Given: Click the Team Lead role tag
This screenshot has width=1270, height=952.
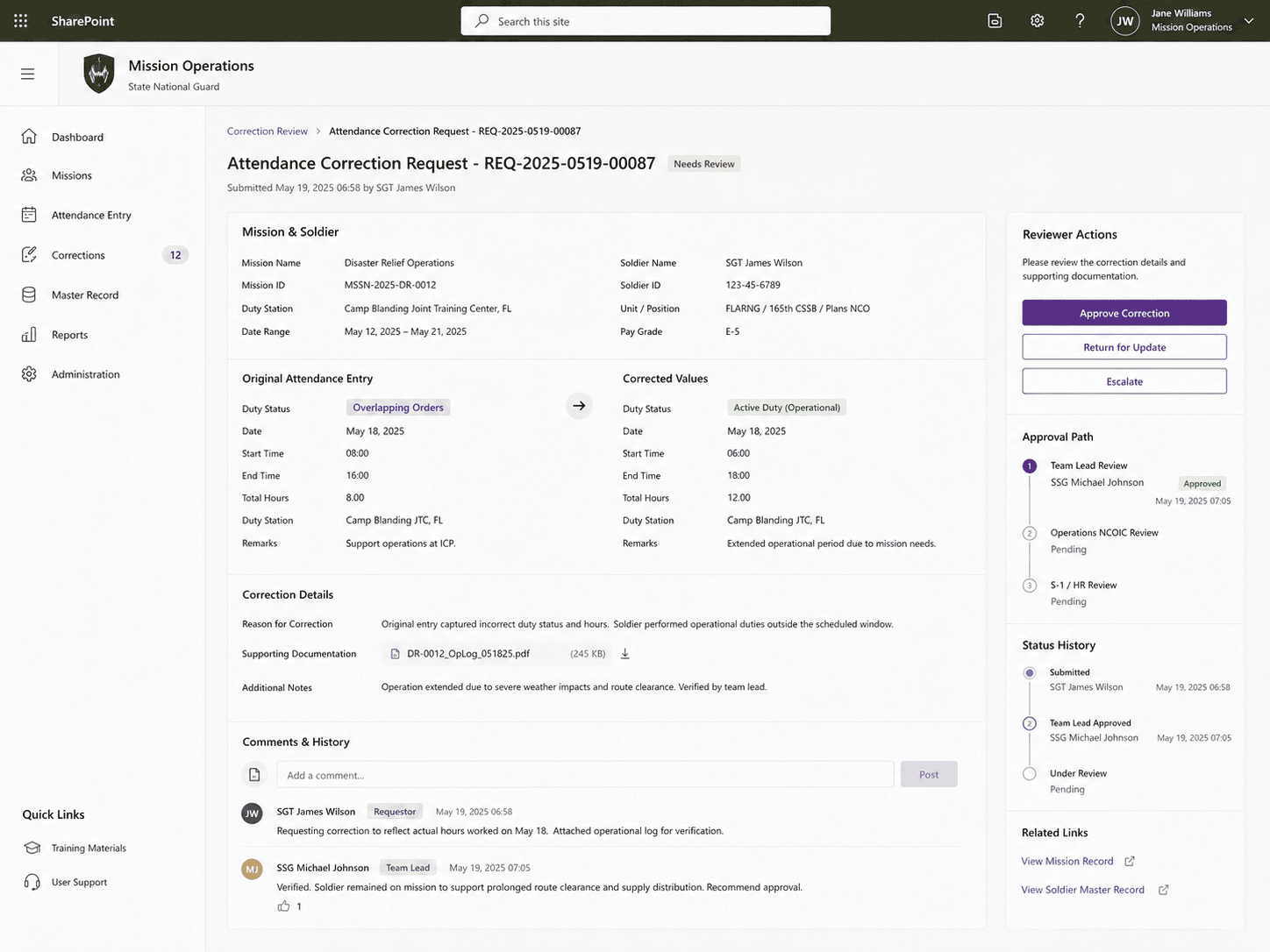Looking at the screenshot, I should click(408, 868).
